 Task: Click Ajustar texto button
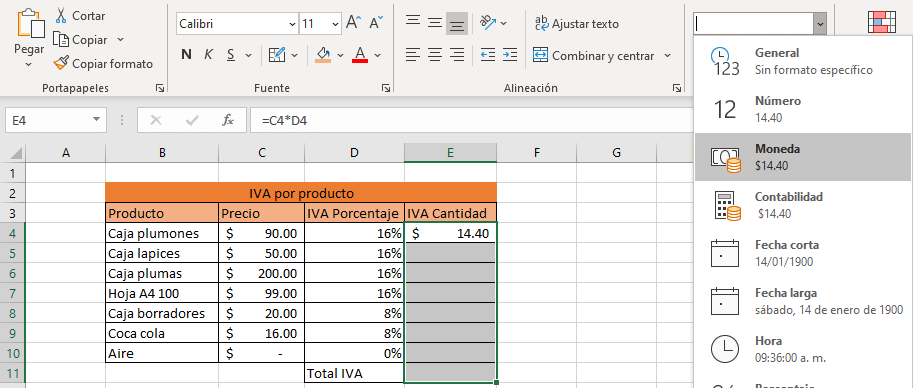(576, 24)
